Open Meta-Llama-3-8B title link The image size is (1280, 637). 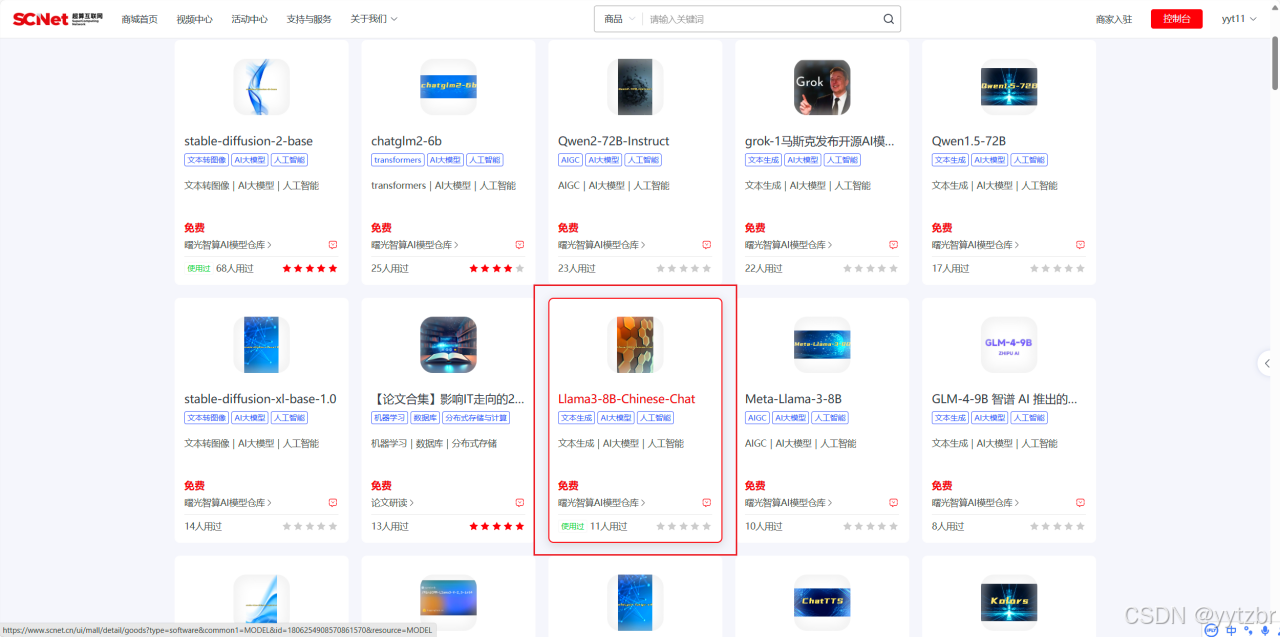[793, 399]
